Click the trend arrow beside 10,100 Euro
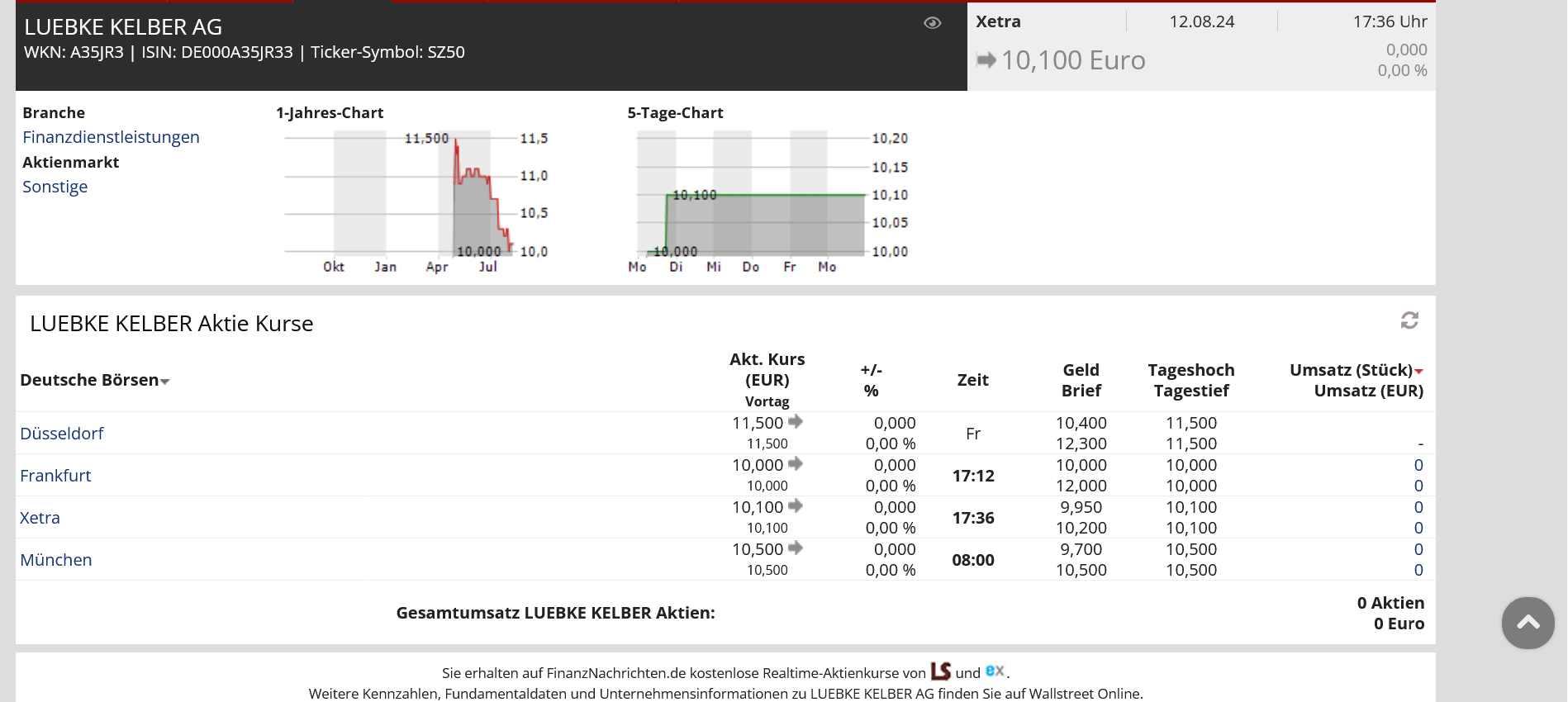1568x702 pixels. (986, 60)
